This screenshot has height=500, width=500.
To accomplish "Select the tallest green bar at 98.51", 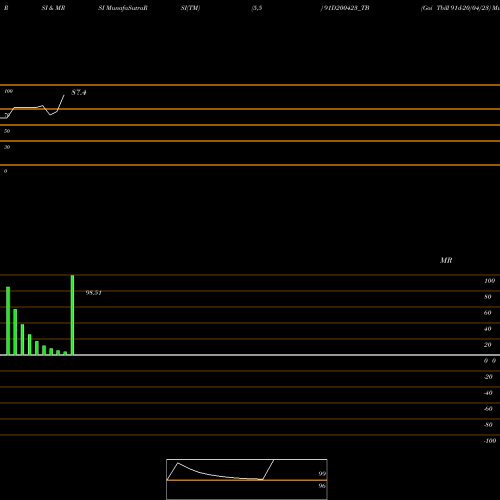I will 72,315.
